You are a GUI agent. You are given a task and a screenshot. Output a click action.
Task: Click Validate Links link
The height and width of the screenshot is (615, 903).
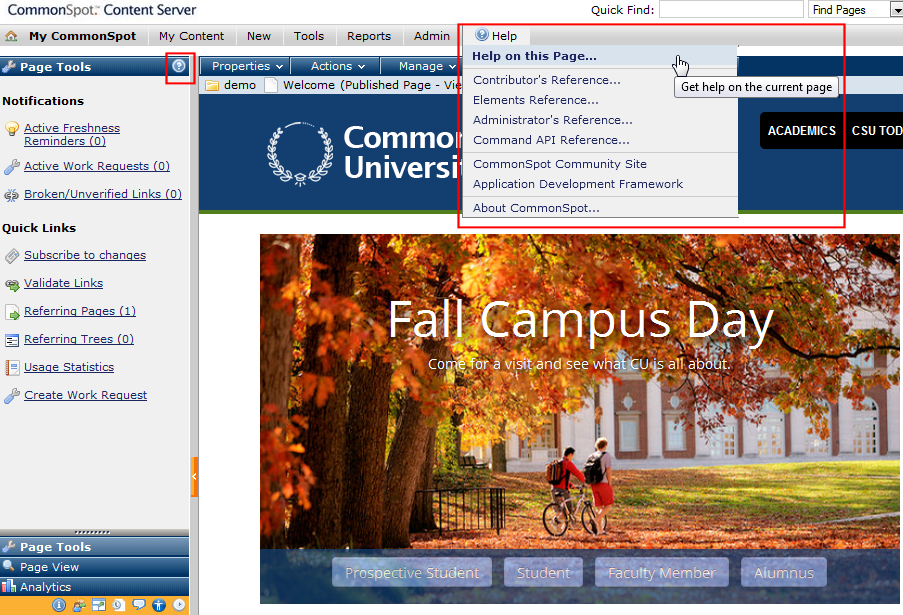(x=63, y=283)
